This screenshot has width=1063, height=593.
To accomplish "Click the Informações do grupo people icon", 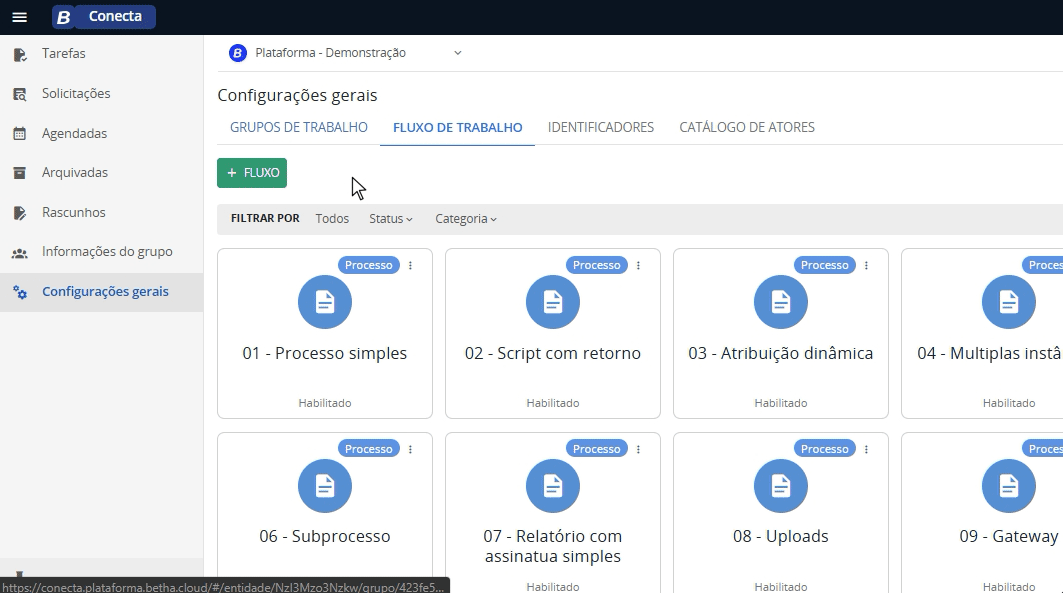I will coord(20,253).
